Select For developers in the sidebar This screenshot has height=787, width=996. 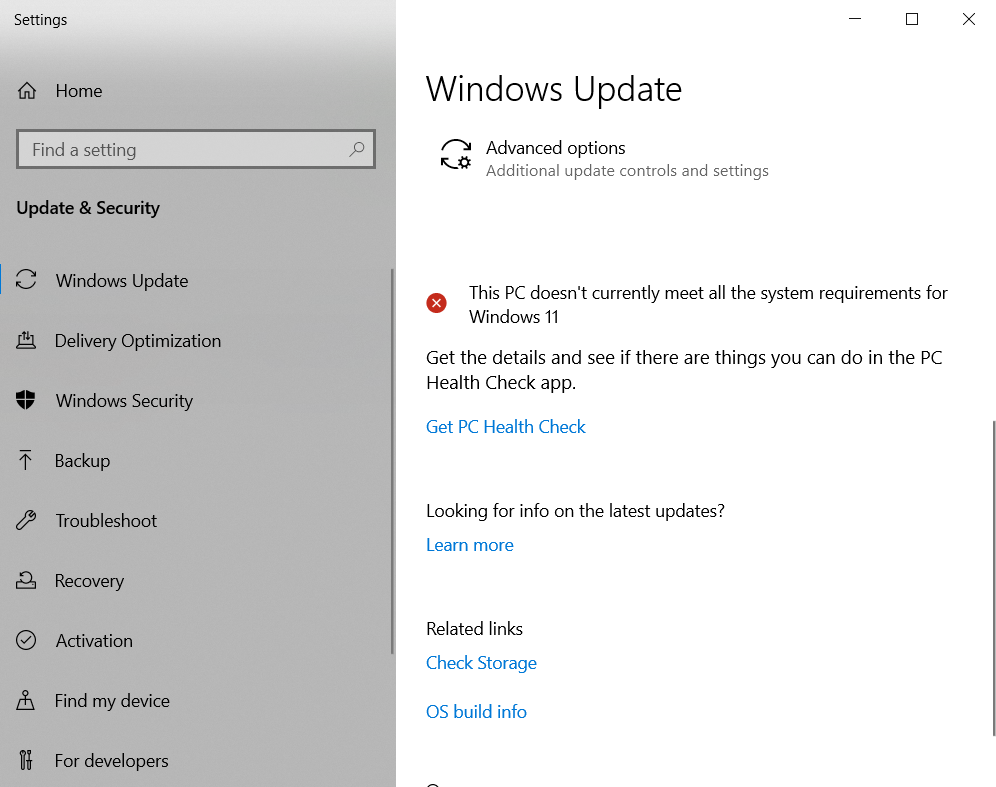tap(111, 760)
